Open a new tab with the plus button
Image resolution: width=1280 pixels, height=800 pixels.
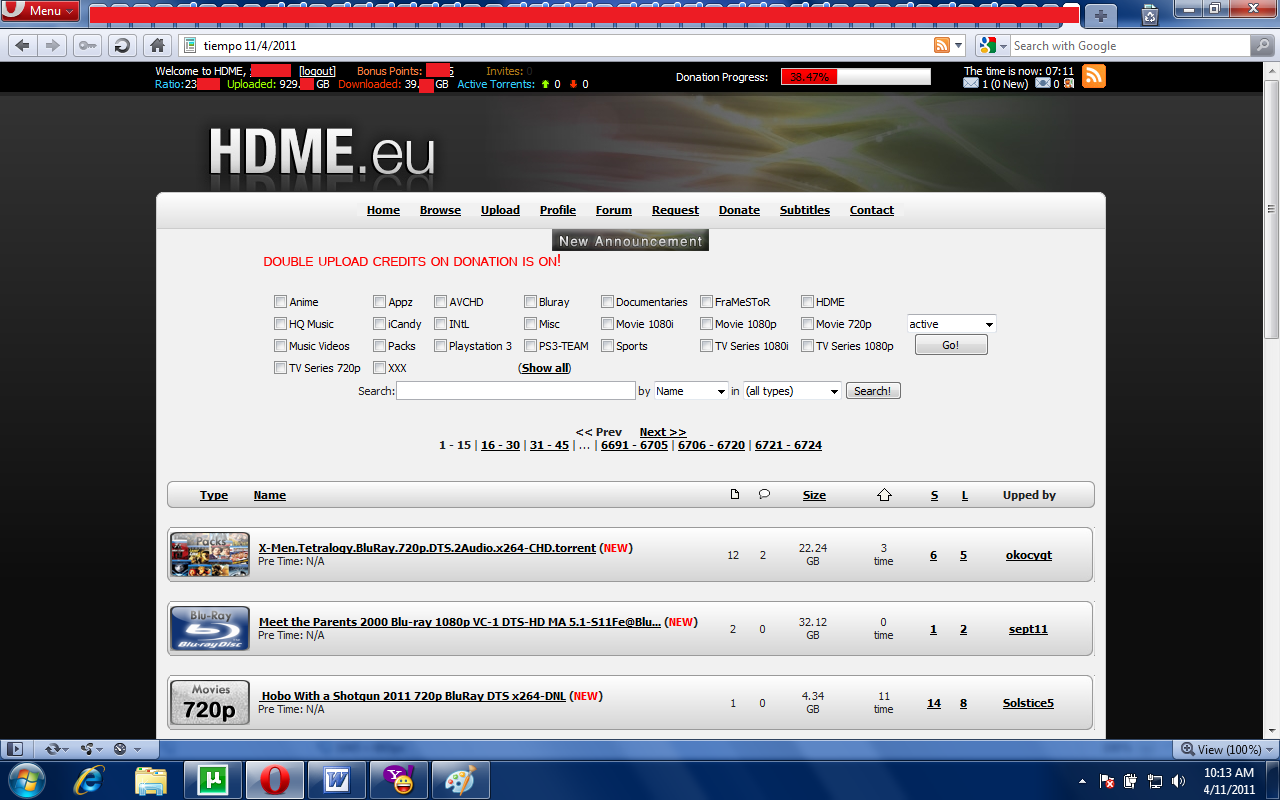pos(1101,15)
